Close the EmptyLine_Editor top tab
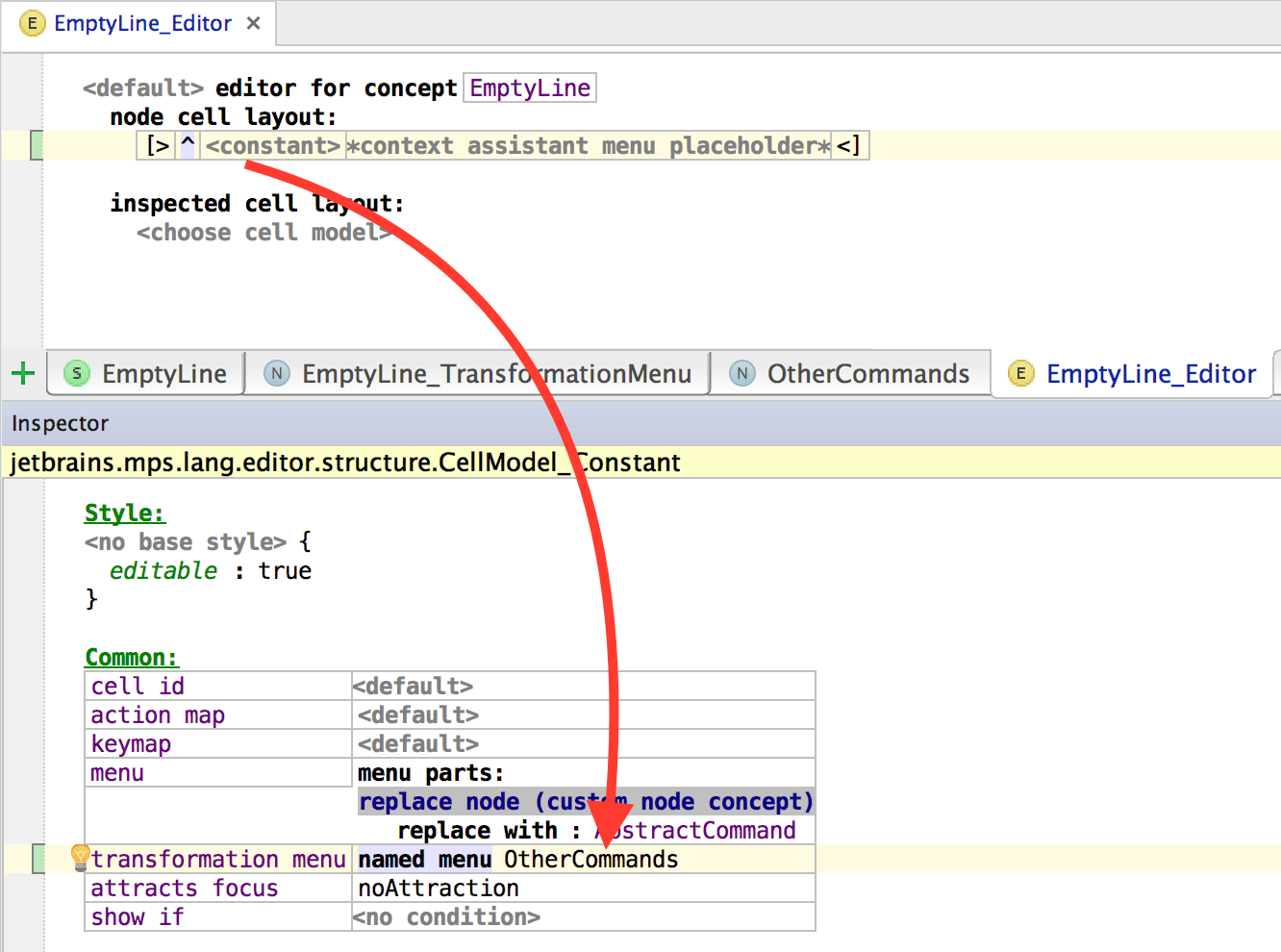 tap(254, 23)
